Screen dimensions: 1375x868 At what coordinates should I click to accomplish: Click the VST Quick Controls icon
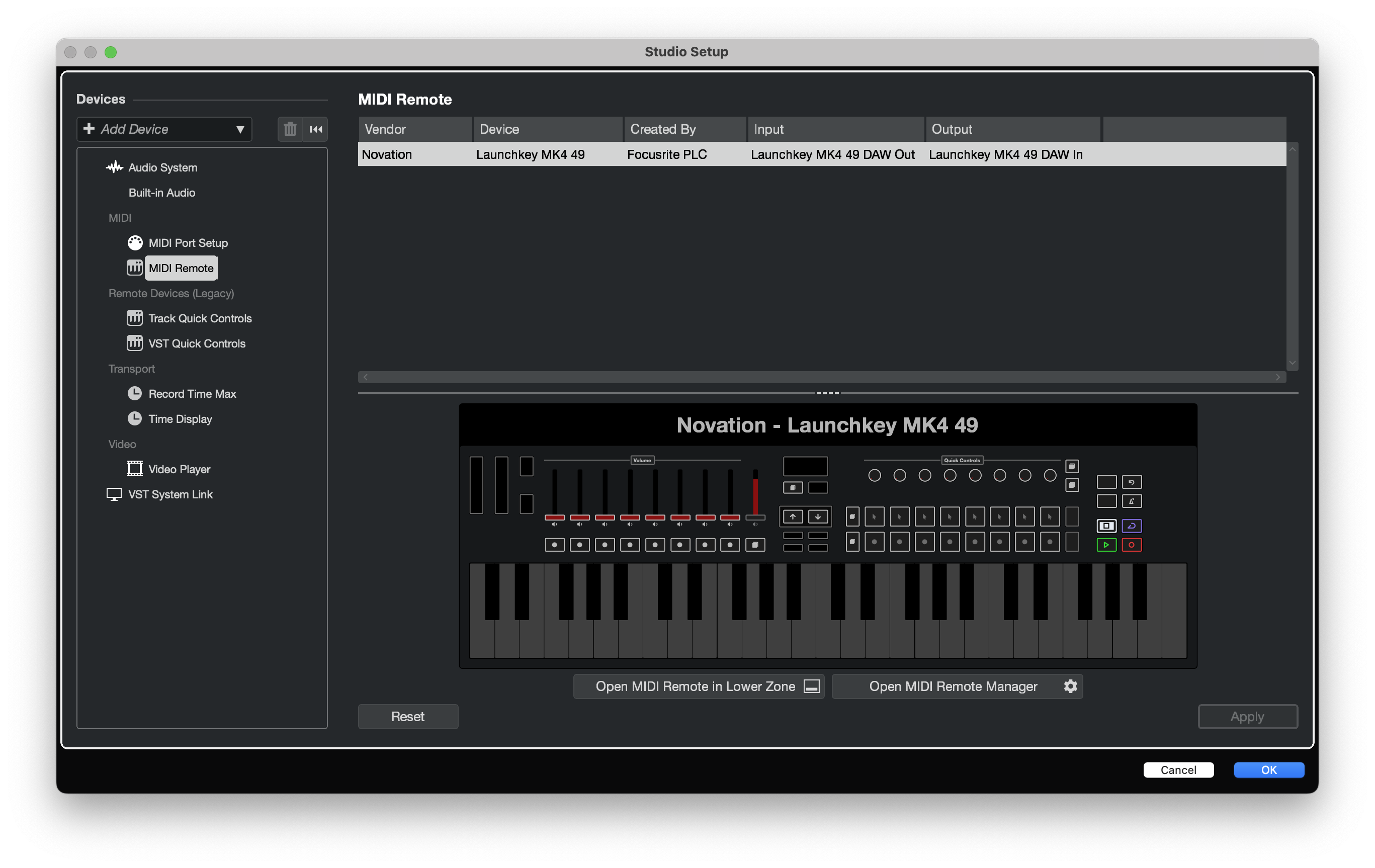[x=135, y=343]
